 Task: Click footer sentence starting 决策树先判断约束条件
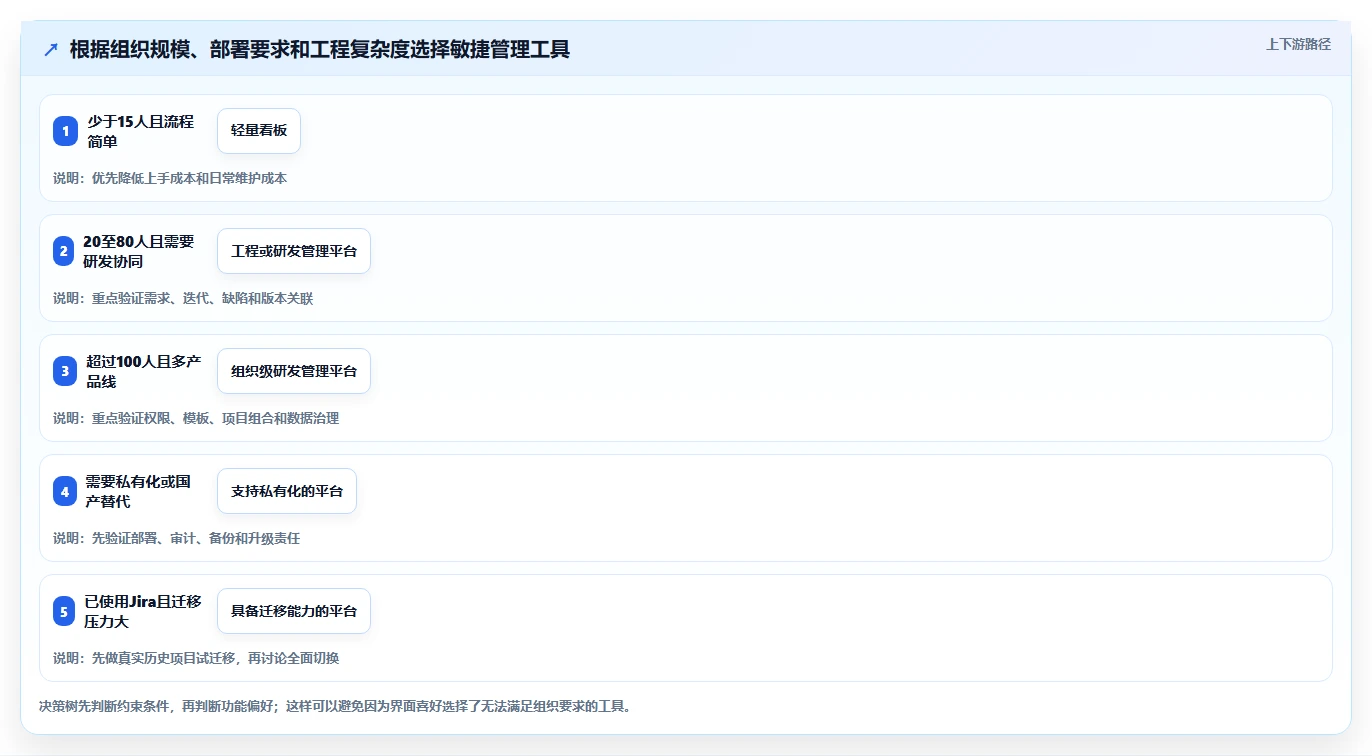click(x=335, y=706)
